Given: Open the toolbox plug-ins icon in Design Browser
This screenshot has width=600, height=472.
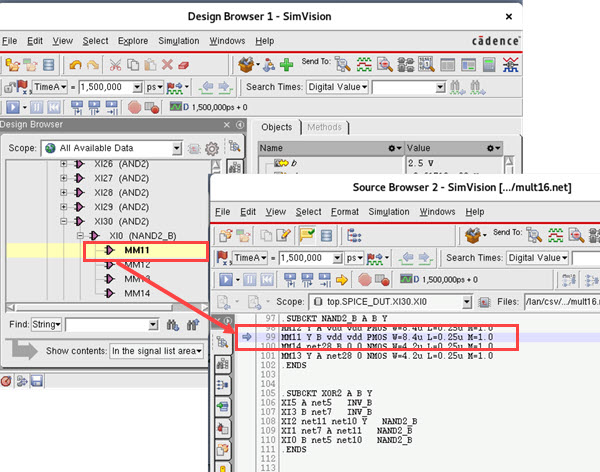Looking at the screenshot, I should (x=246, y=65).
